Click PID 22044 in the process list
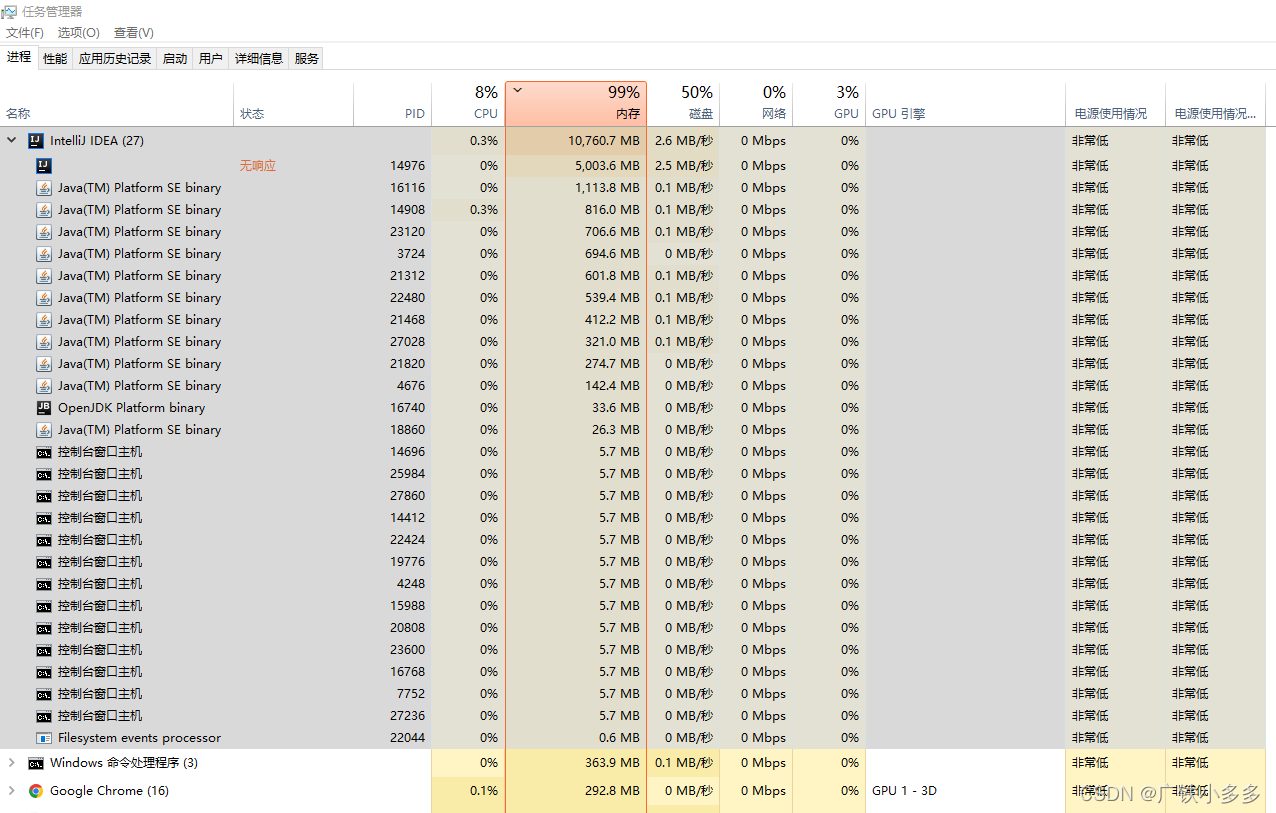The height and width of the screenshot is (813, 1276). coord(408,738)
